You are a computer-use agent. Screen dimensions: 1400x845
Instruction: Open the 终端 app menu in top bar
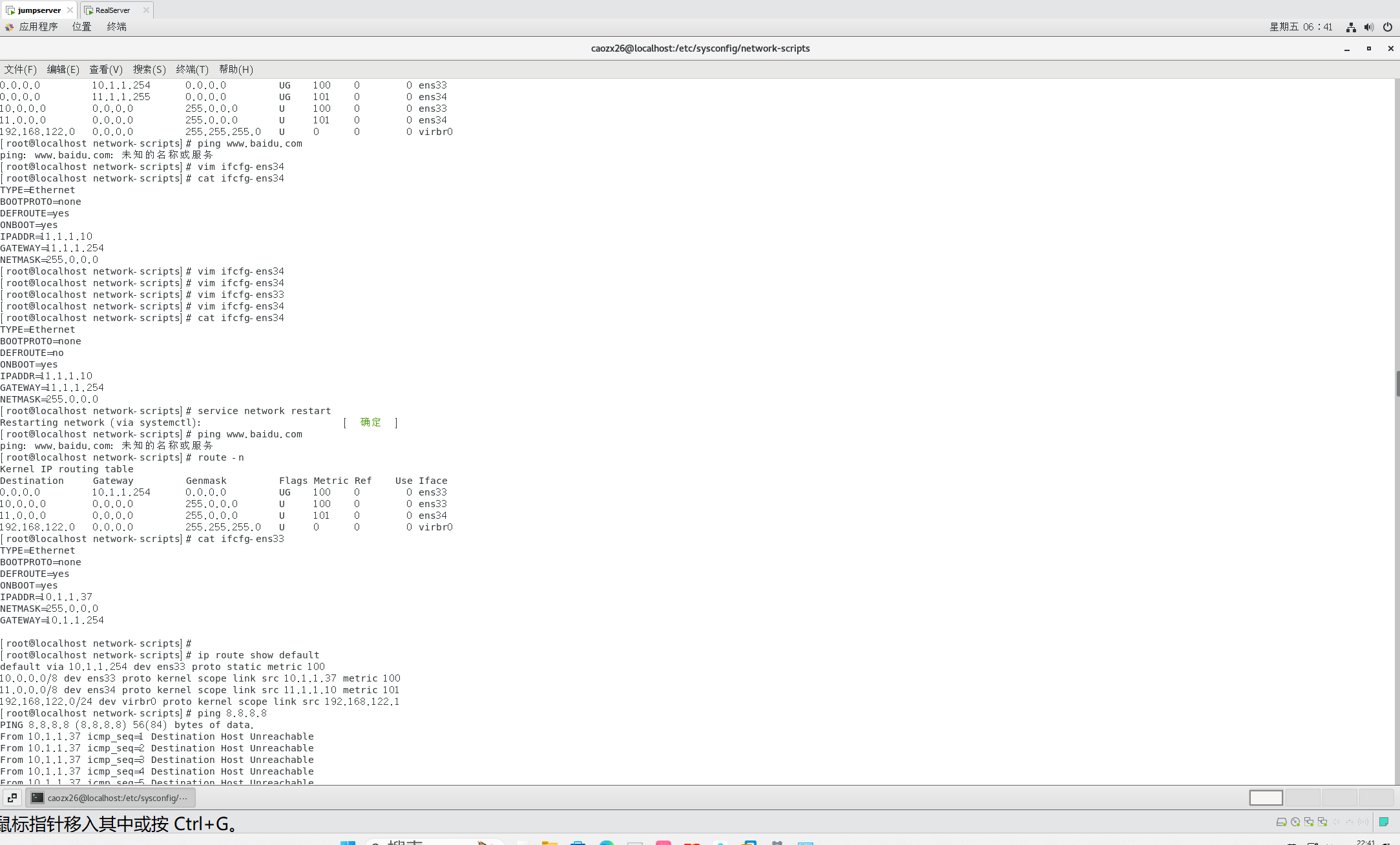click(x=116, y=26)
